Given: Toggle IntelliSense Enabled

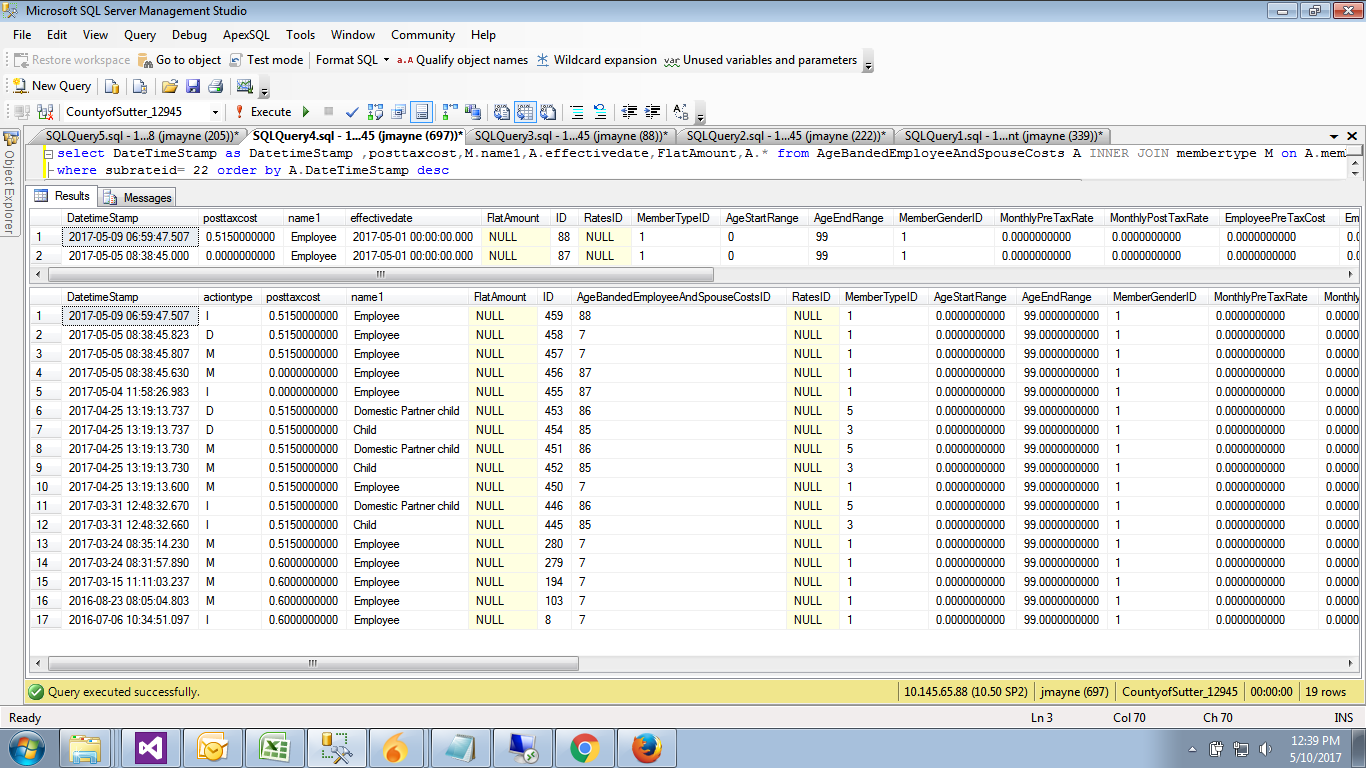Looking at the screenshot, I should tap(422, 112).
